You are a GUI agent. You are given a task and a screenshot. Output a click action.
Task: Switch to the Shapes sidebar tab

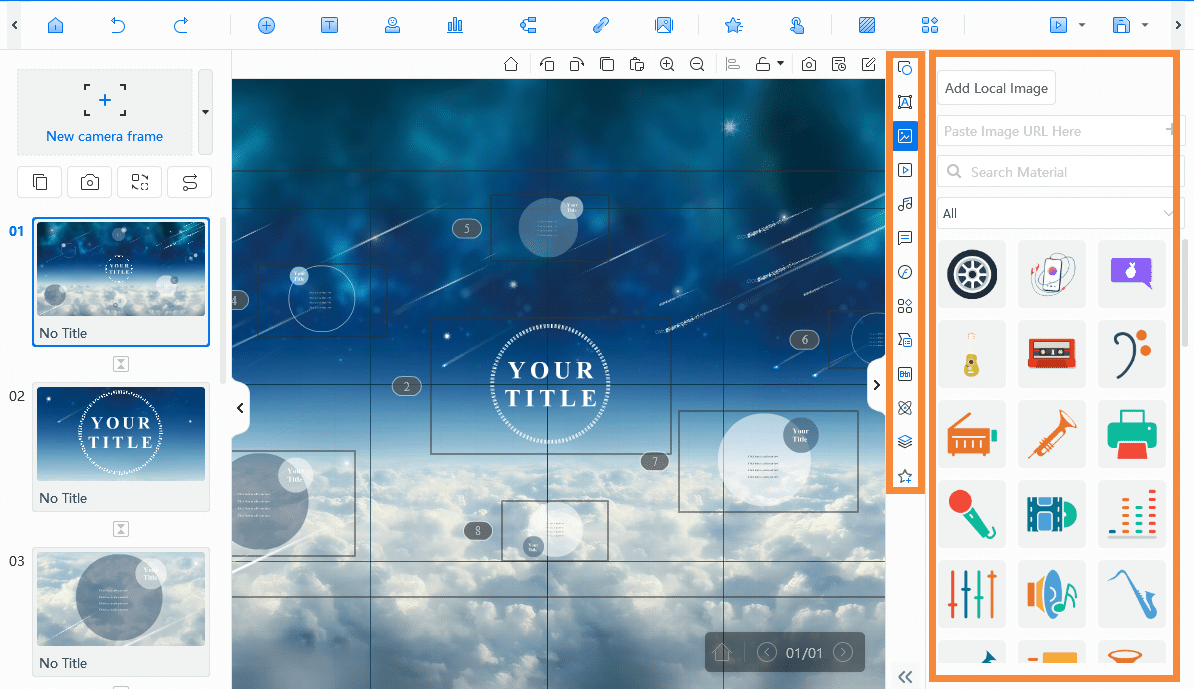click(x=905, y=305)
